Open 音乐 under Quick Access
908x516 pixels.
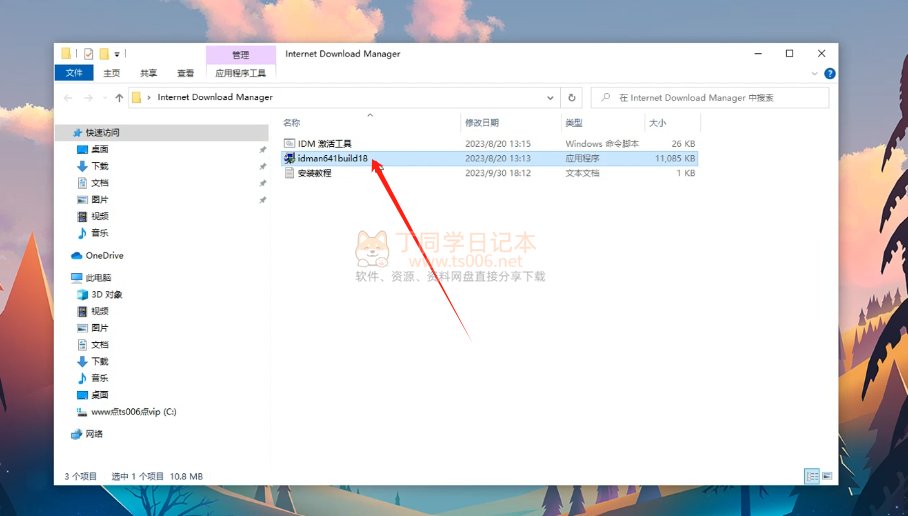coord(100,233)
